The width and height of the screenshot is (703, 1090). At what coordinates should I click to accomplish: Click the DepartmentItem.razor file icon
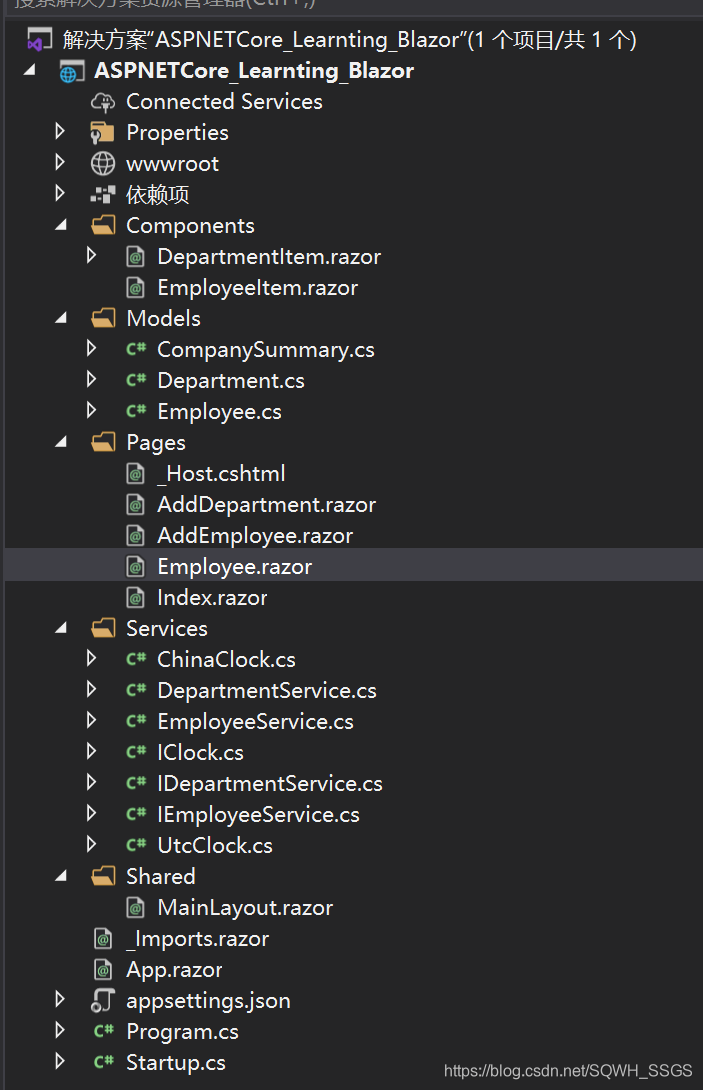pyautogui.click(x=135, y=257)
